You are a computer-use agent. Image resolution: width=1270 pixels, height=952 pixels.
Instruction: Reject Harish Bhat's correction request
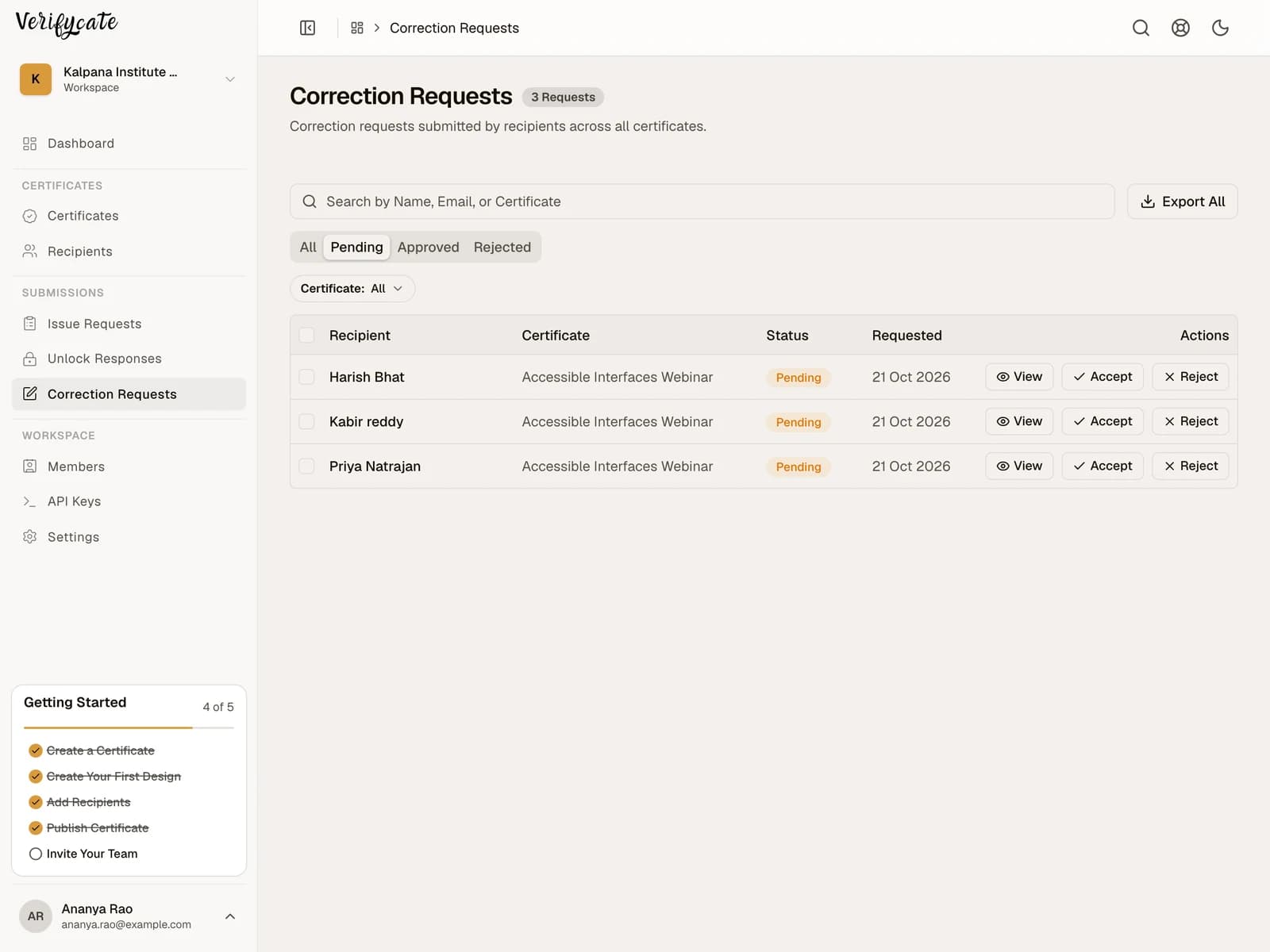[1191, 377]
